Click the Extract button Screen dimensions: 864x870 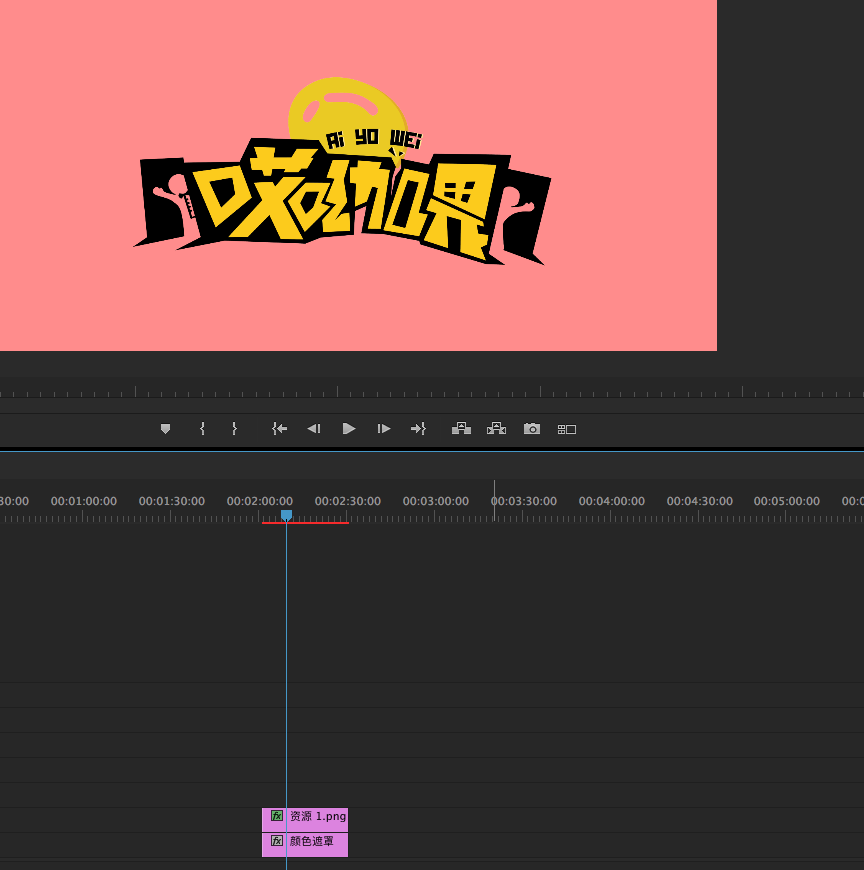pos(496,429)
